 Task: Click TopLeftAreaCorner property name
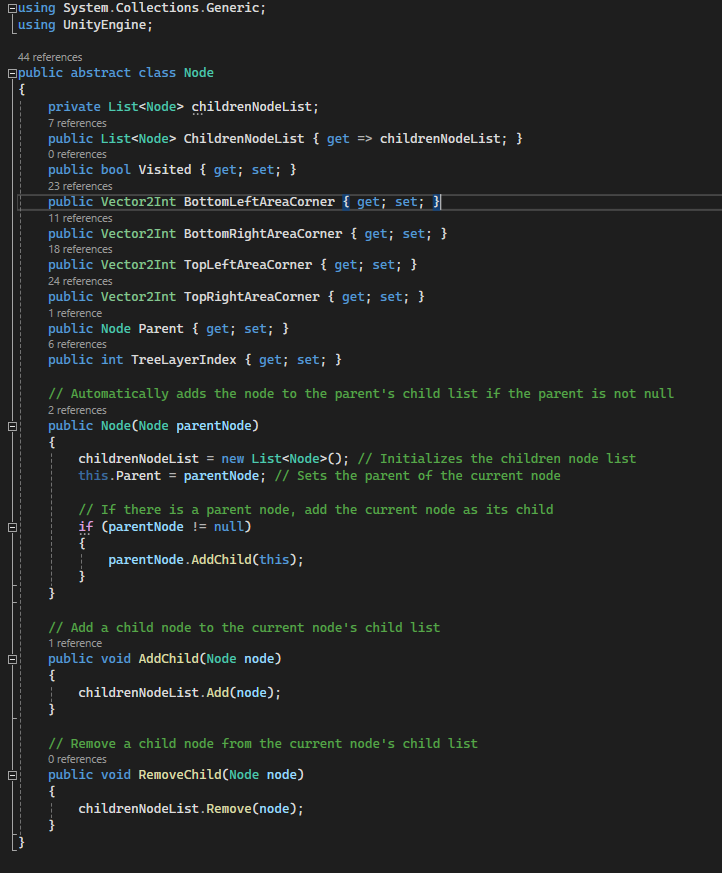[x=248, y=265]
